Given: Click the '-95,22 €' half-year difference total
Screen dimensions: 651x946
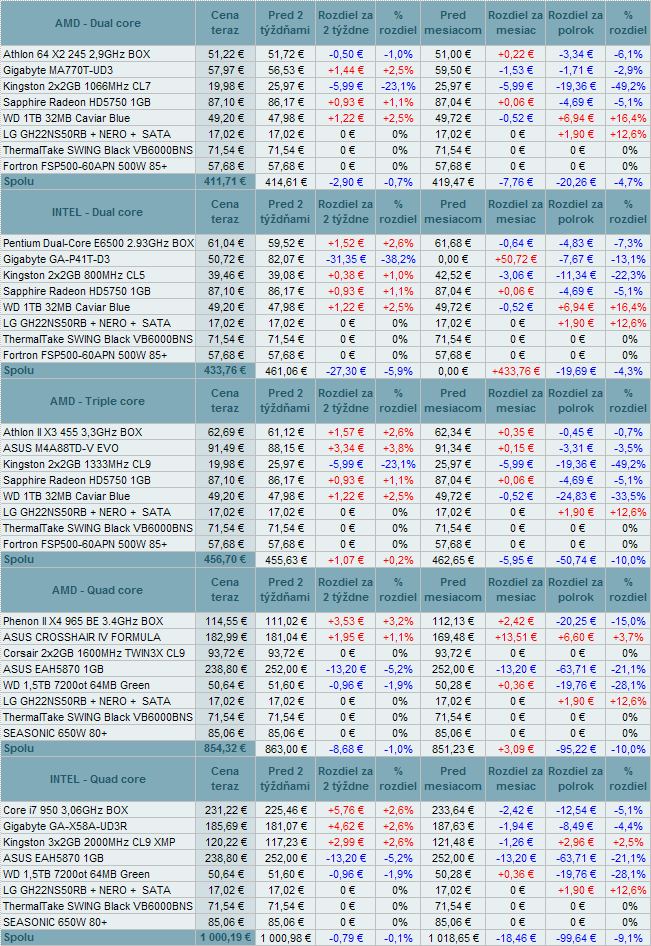Looking at the screenshot, I should (x=576, y=749).
